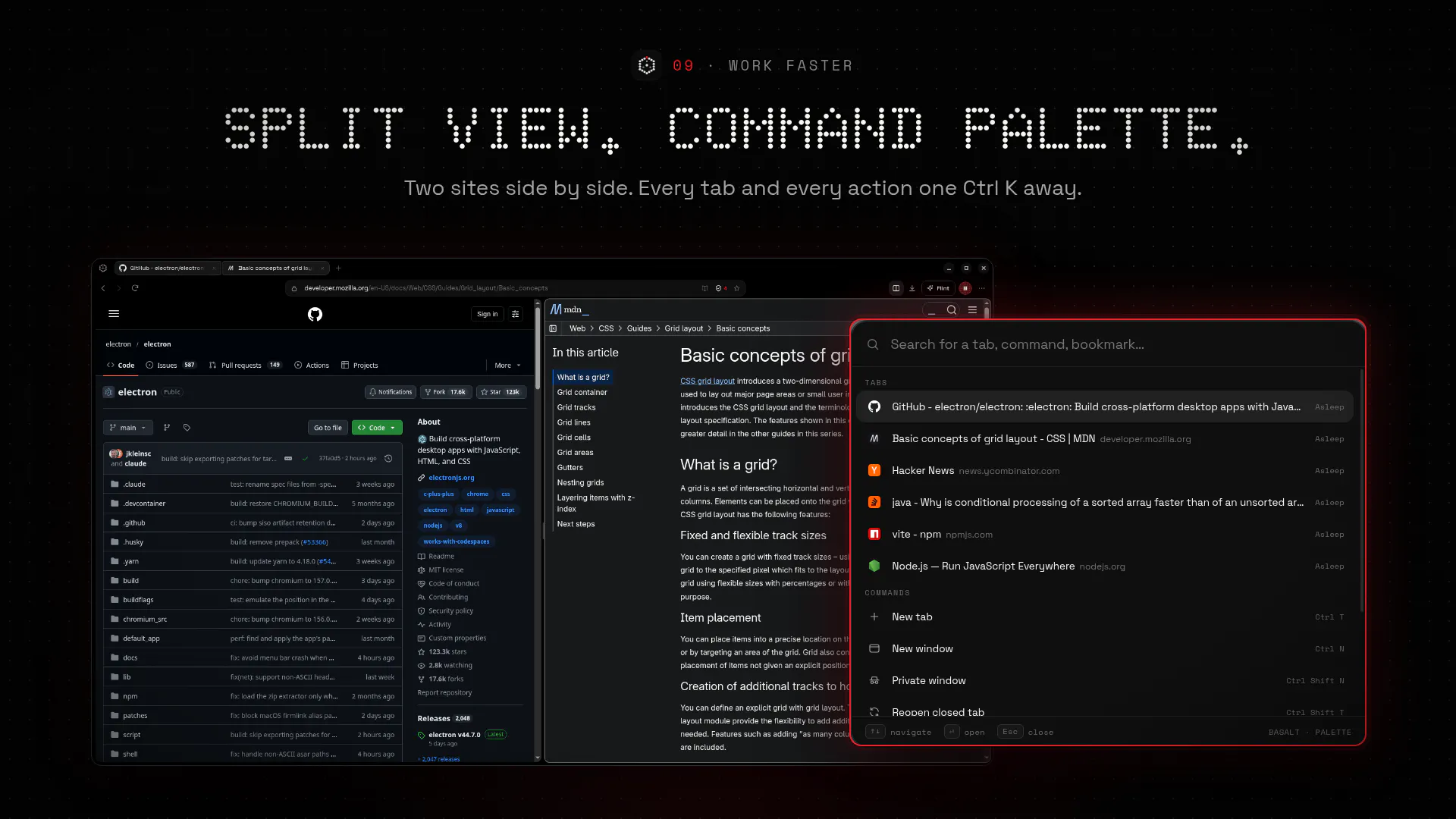This screenshot has height=819, width=1456.
Task: Click the red profile avatar in toolbar
Action: [965, 288]
